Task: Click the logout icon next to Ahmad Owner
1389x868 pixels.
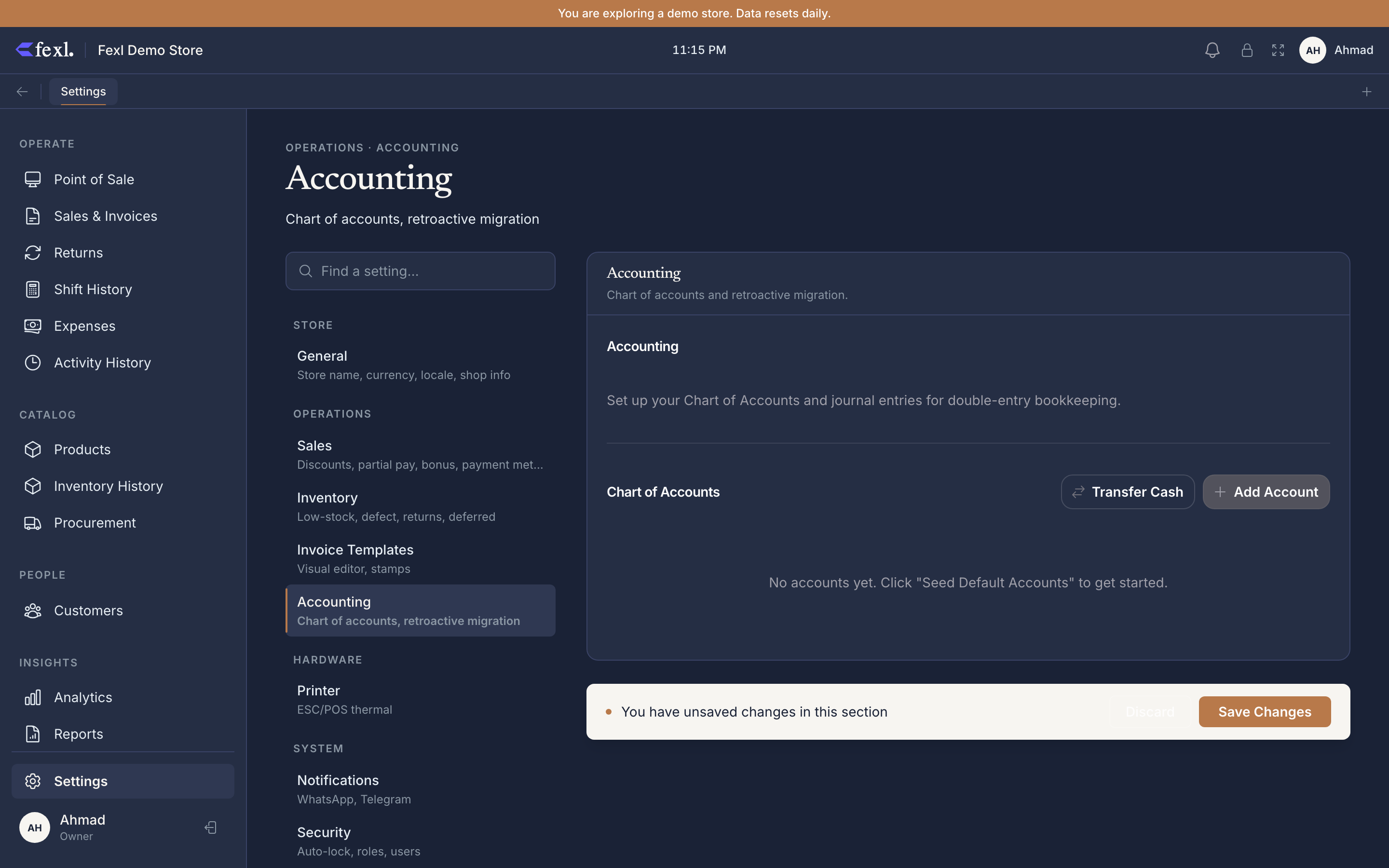Action: click(x=211, y=827)
